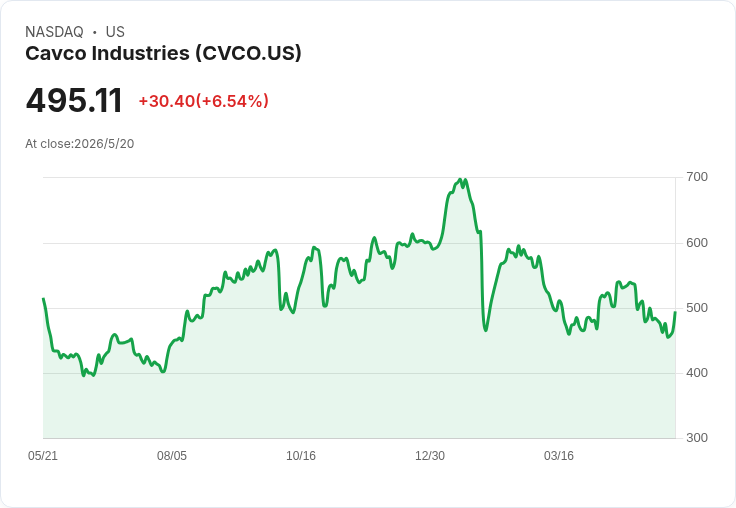736x508 pixels.
Task: Click the NASDAQ exchange label
Action: click(54, 32)
